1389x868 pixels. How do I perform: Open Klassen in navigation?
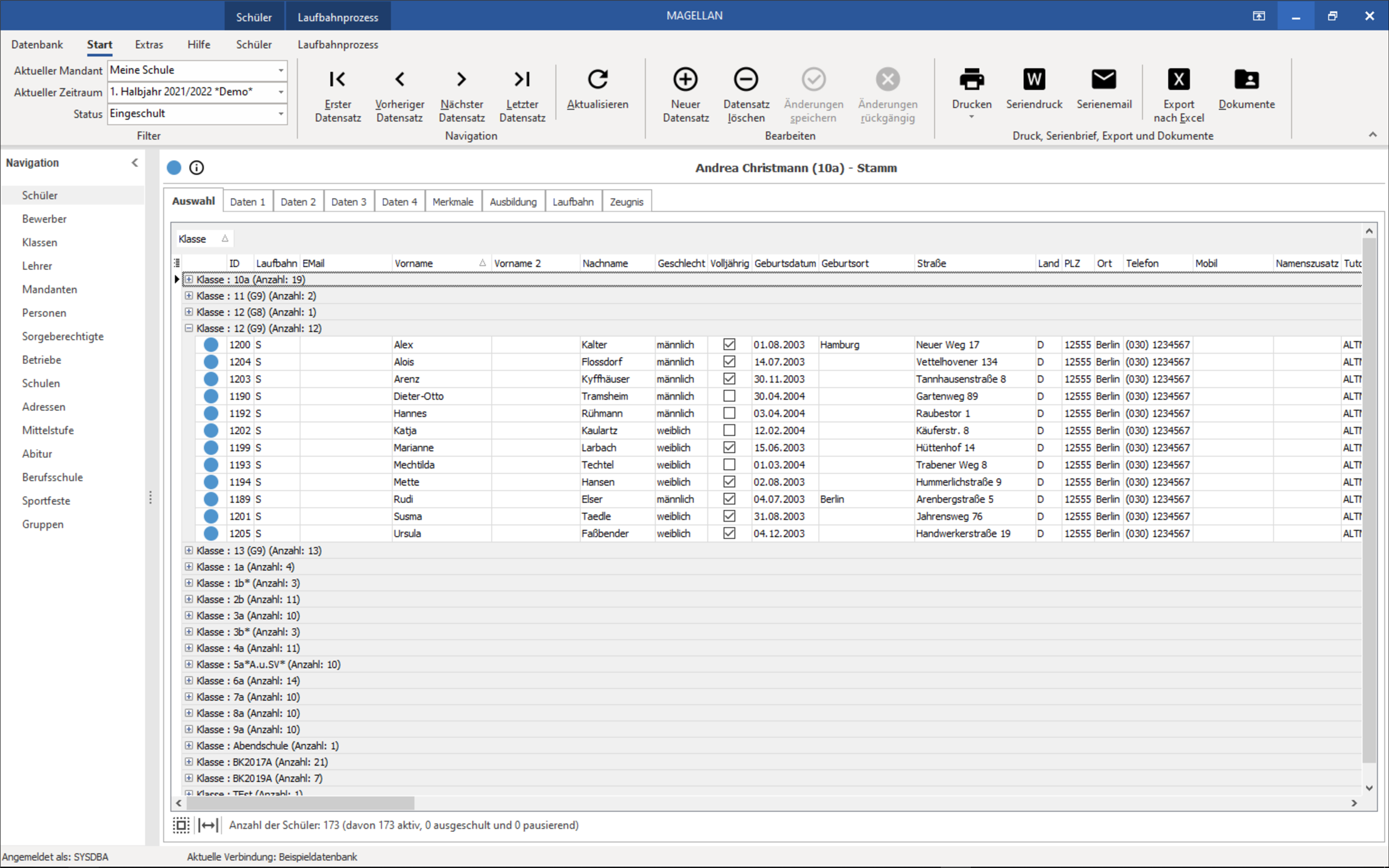40,242
